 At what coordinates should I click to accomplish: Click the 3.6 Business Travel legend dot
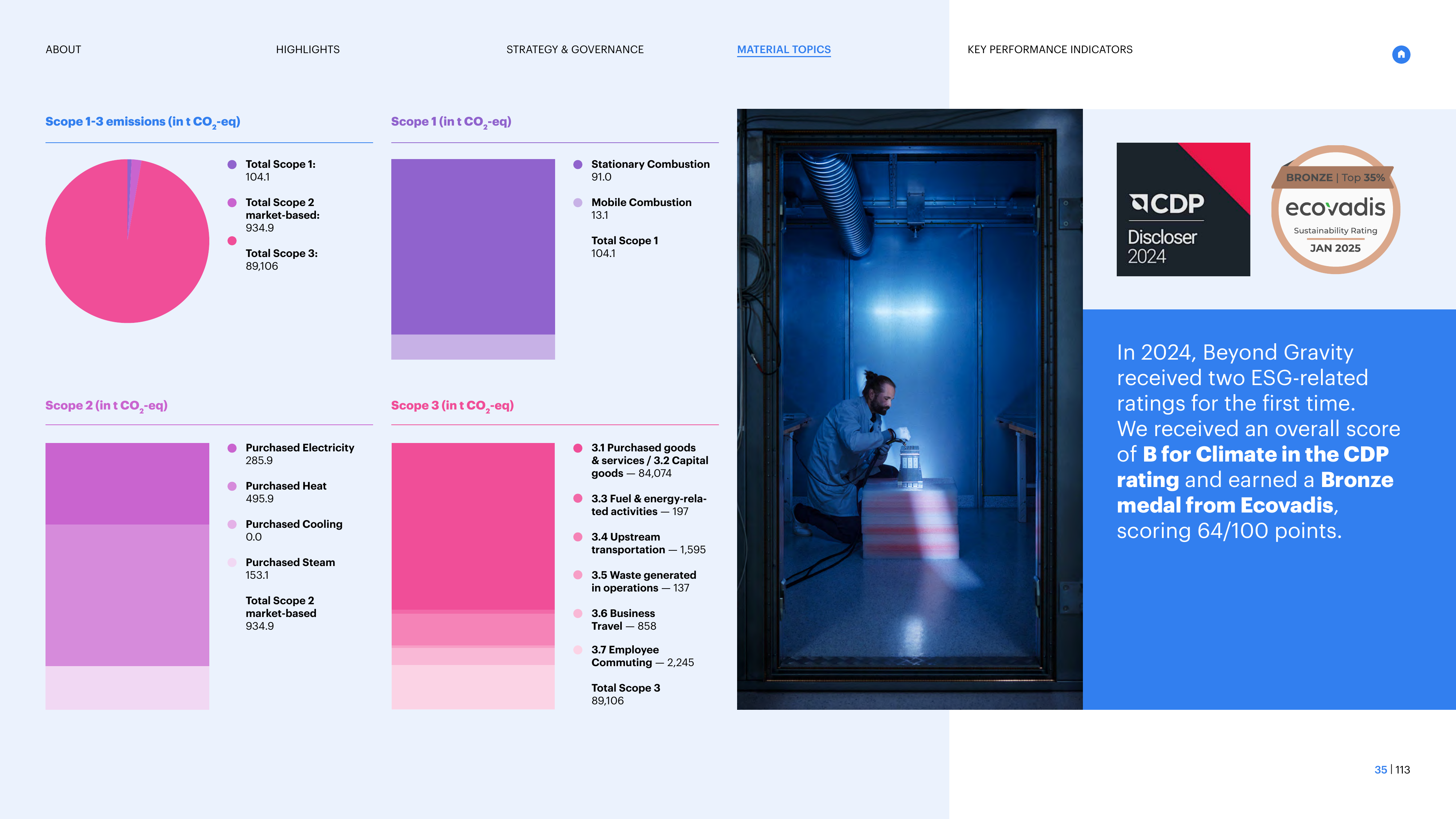click(x=578, y=613)
